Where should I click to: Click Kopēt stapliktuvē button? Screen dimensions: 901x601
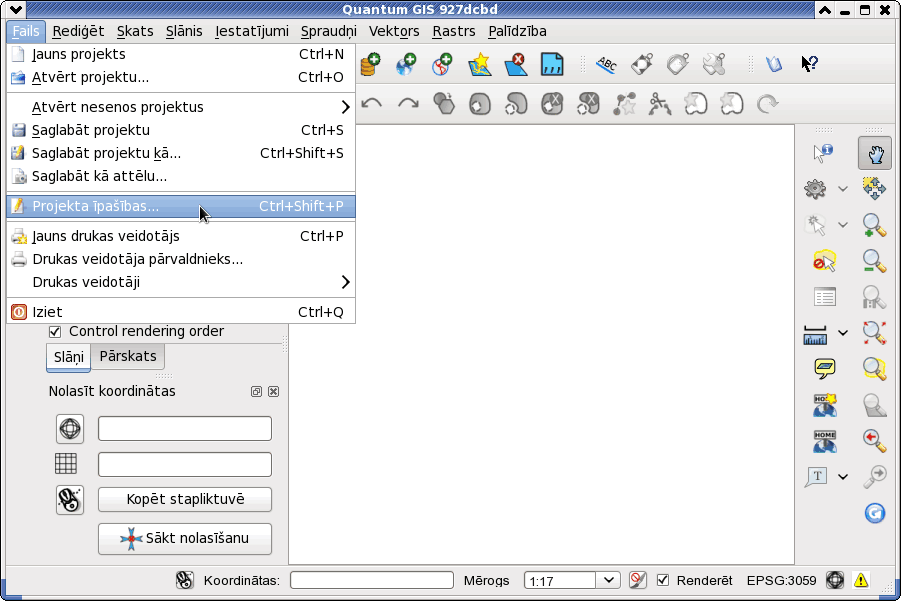pyautogui.click(x=185, y=499)
